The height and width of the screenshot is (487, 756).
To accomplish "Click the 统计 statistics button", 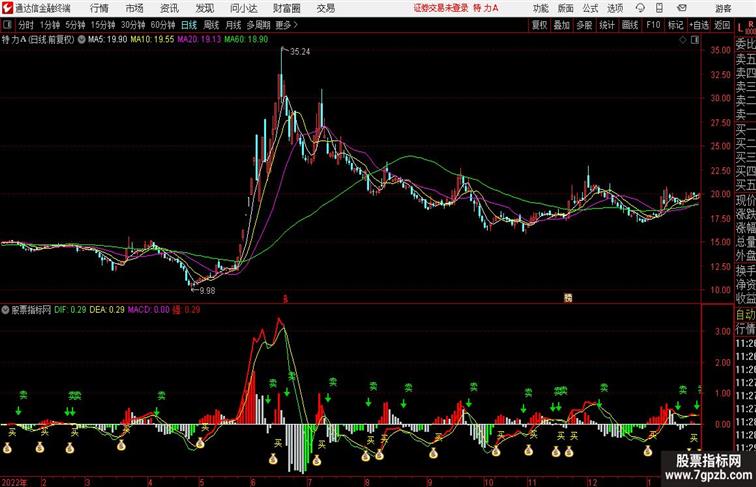I will tap(607, 25).
